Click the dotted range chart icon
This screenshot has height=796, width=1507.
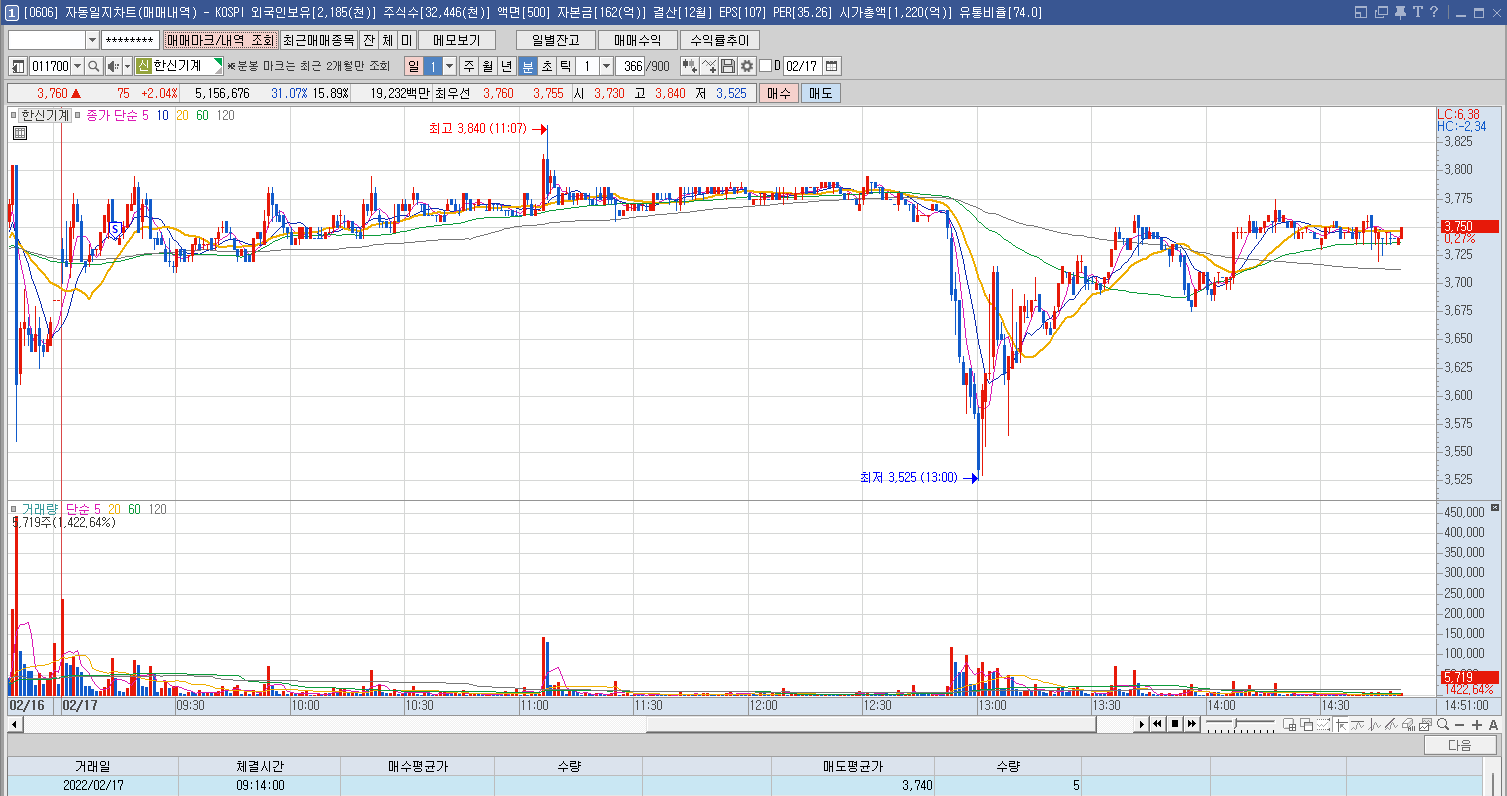1323,725
